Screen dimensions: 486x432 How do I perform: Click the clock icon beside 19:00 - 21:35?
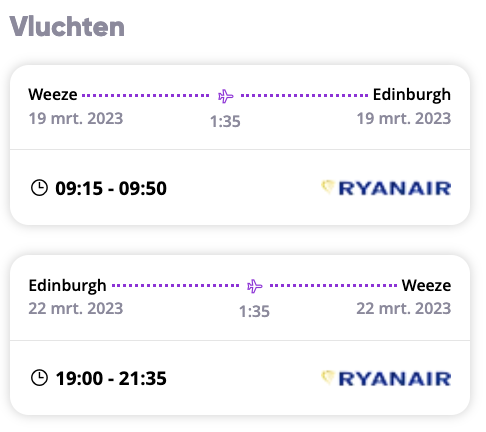click(x=39, y=378)
